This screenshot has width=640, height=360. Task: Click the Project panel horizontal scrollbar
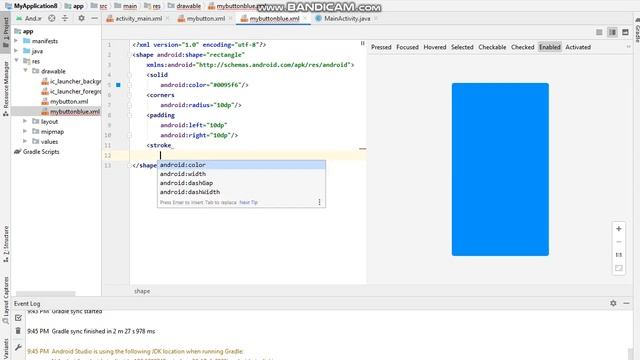45,293
